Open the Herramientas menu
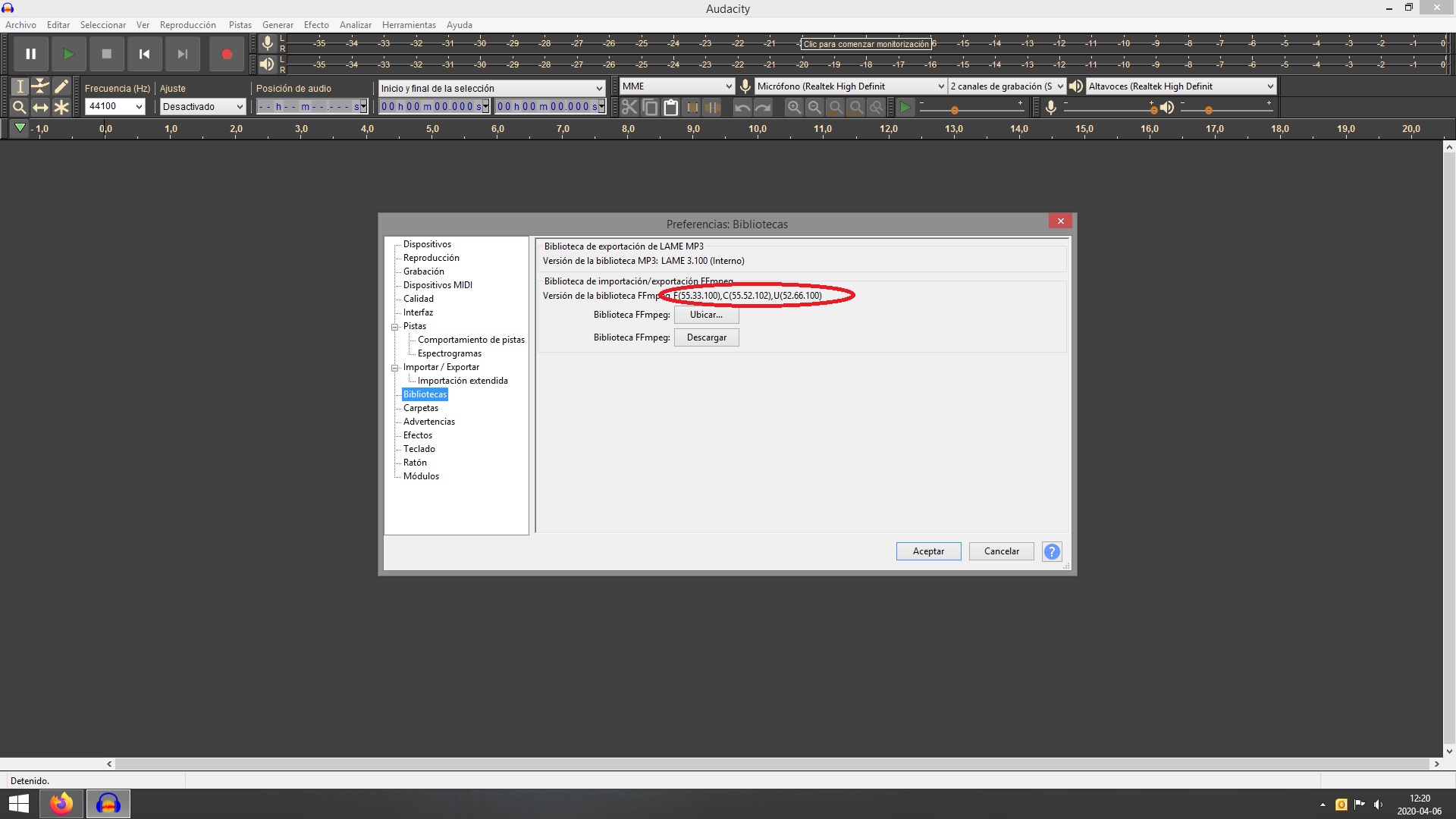The height and width of the screenshot is (819, 1456). (x=409, y=25)
